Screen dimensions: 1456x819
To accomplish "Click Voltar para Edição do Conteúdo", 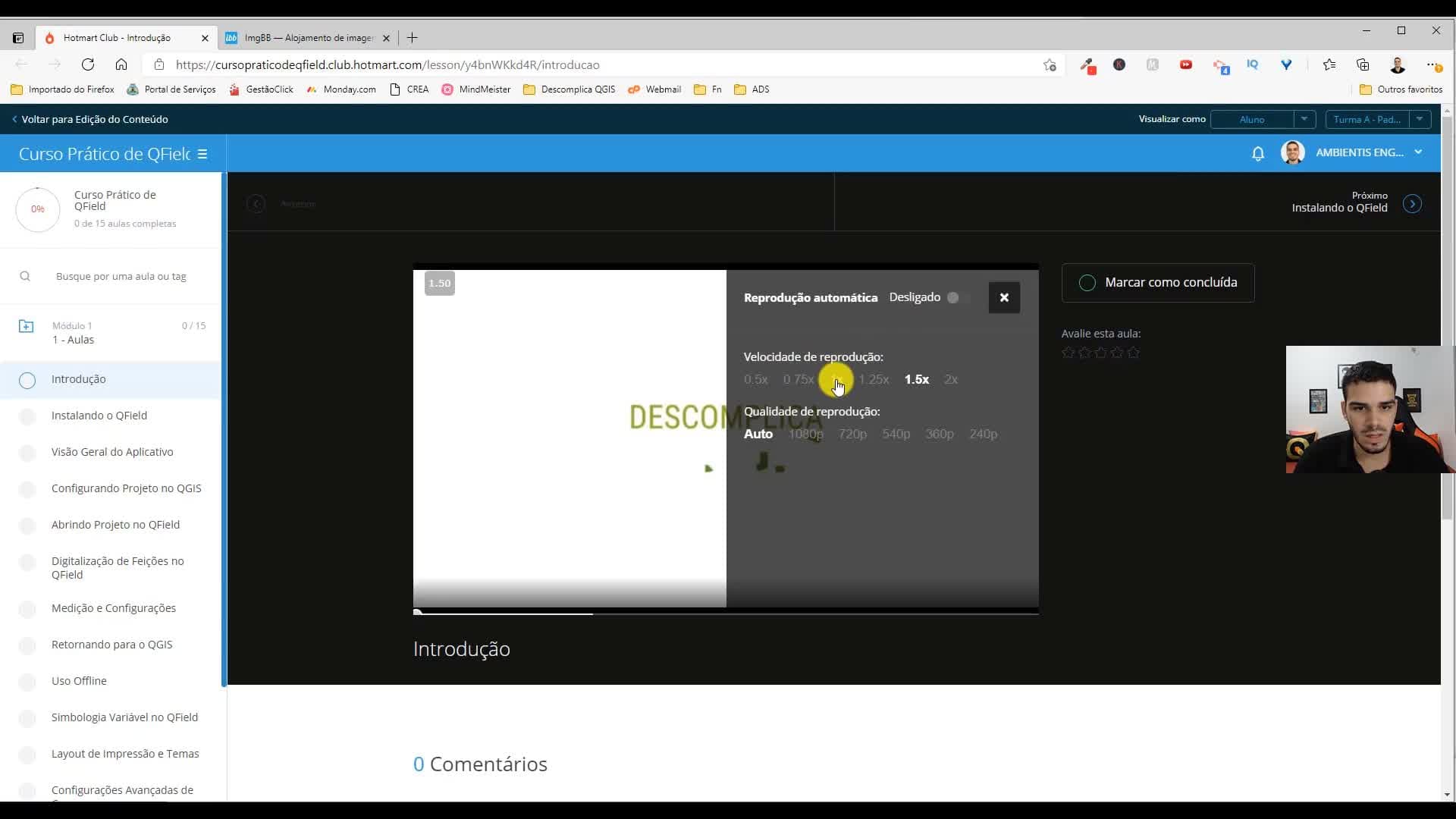I will [89, 119].
